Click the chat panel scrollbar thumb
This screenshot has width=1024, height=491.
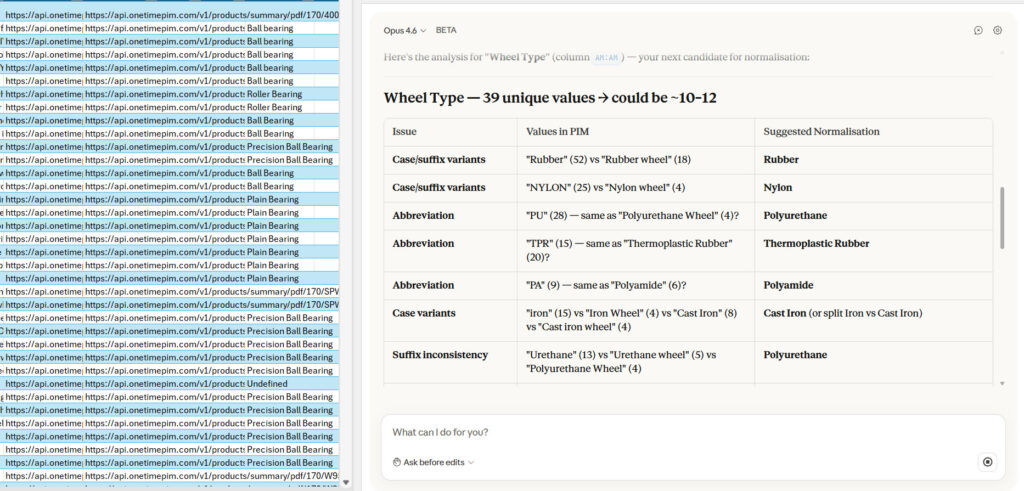1002,216
